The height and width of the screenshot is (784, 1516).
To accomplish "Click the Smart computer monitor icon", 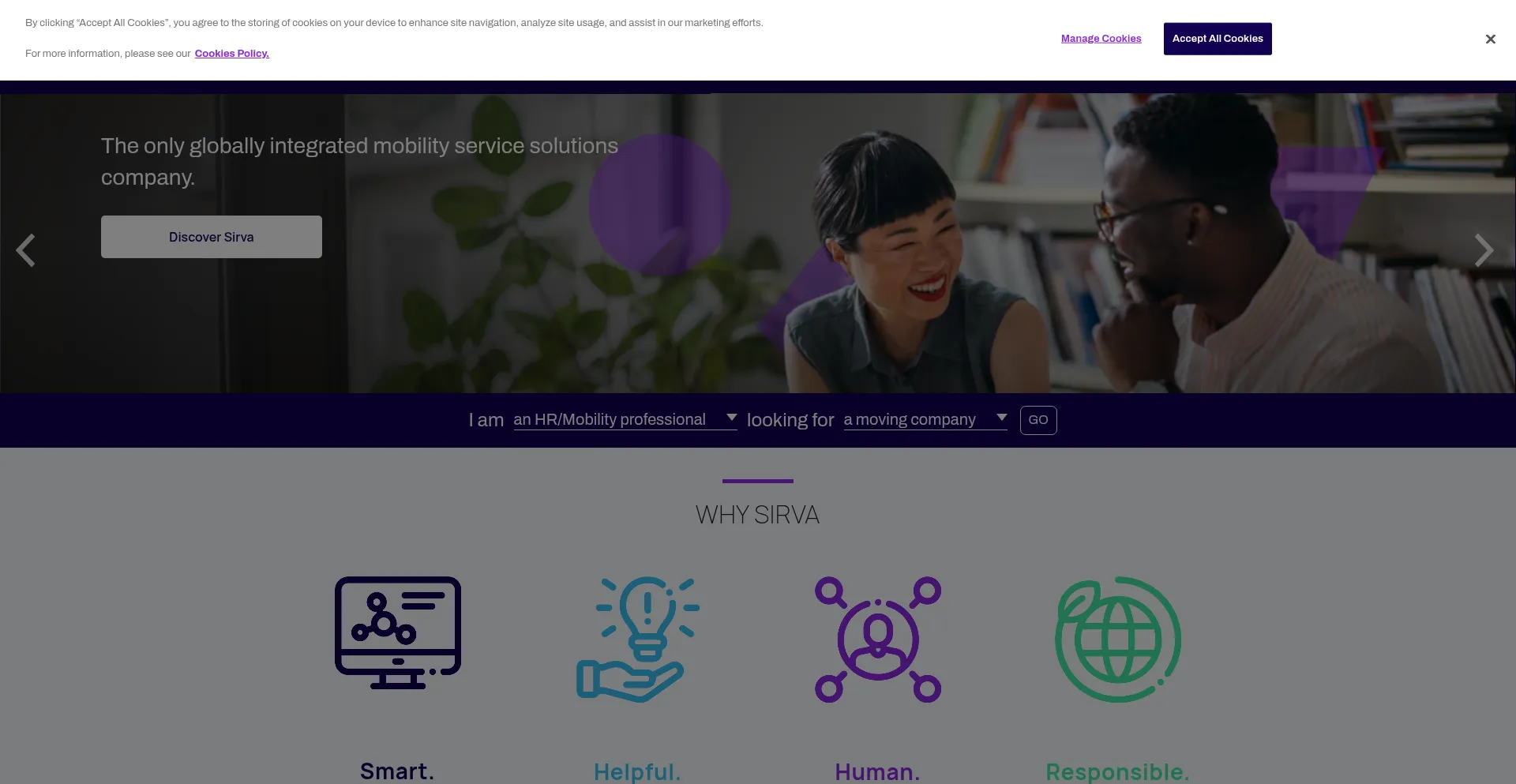I will (398, 632).
